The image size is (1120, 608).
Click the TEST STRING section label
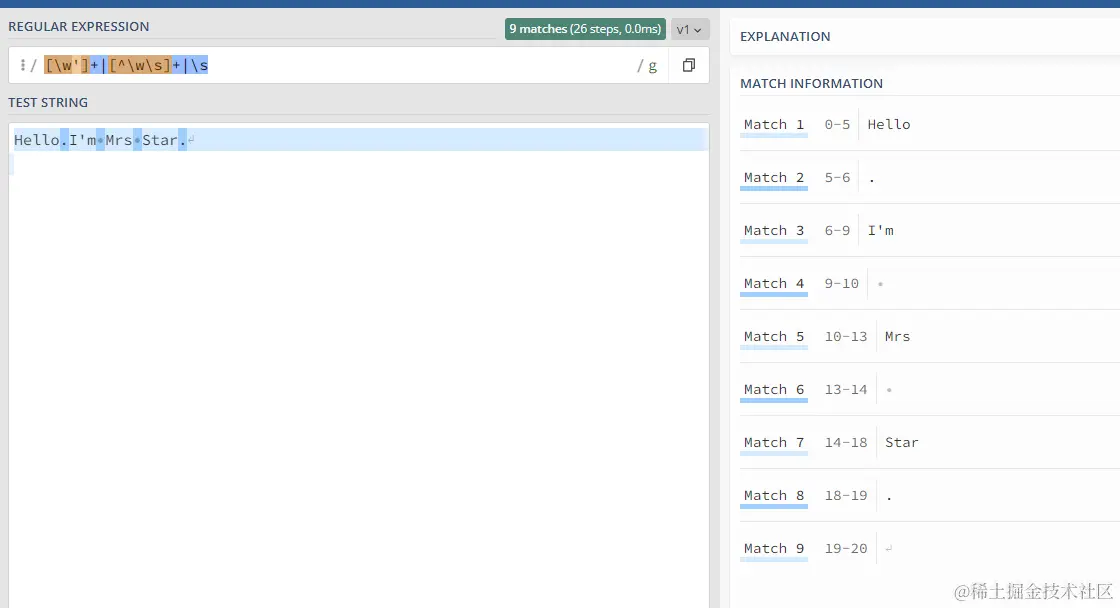pyautogui.click(x=48, y=102)
